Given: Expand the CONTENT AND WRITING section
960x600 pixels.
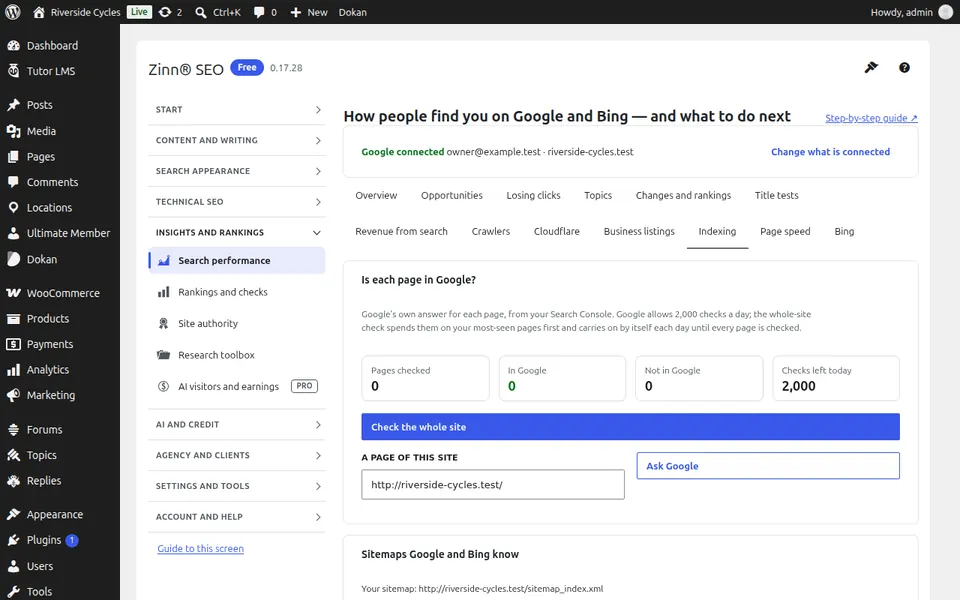Looking at the screenshot, I should pos(237,140).
